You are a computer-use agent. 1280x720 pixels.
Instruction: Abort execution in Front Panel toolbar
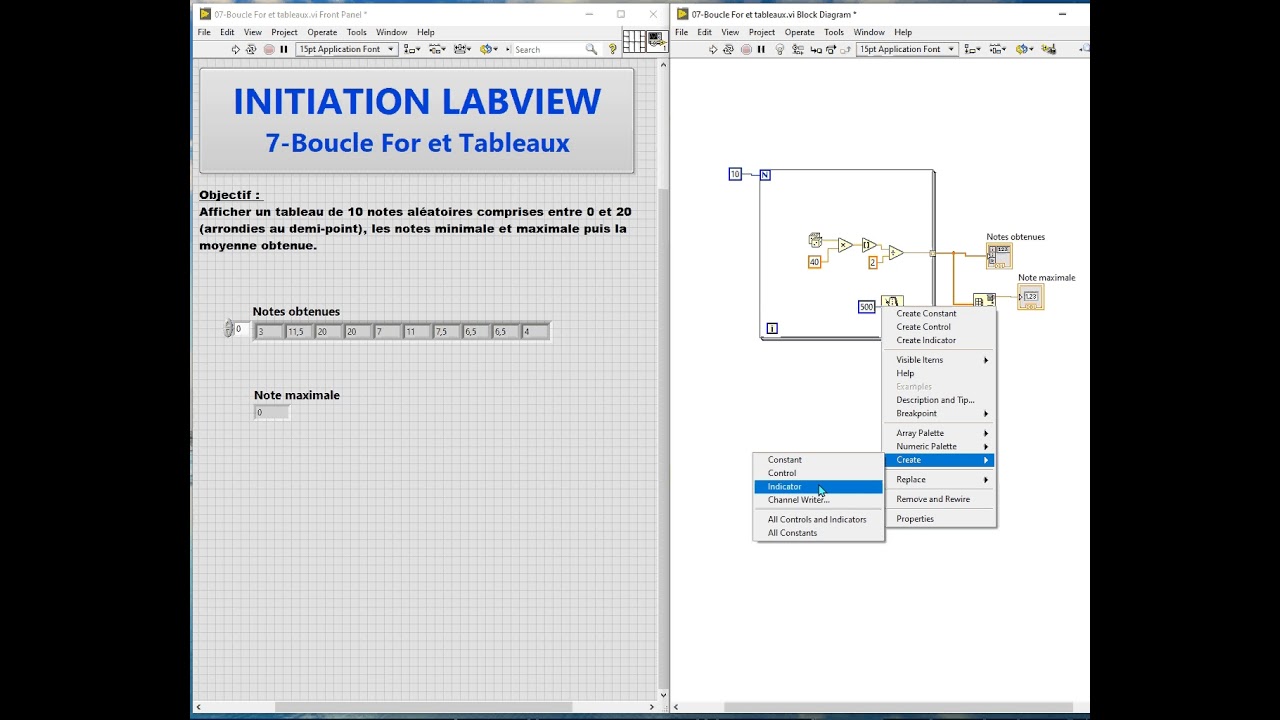coord(268,49)
